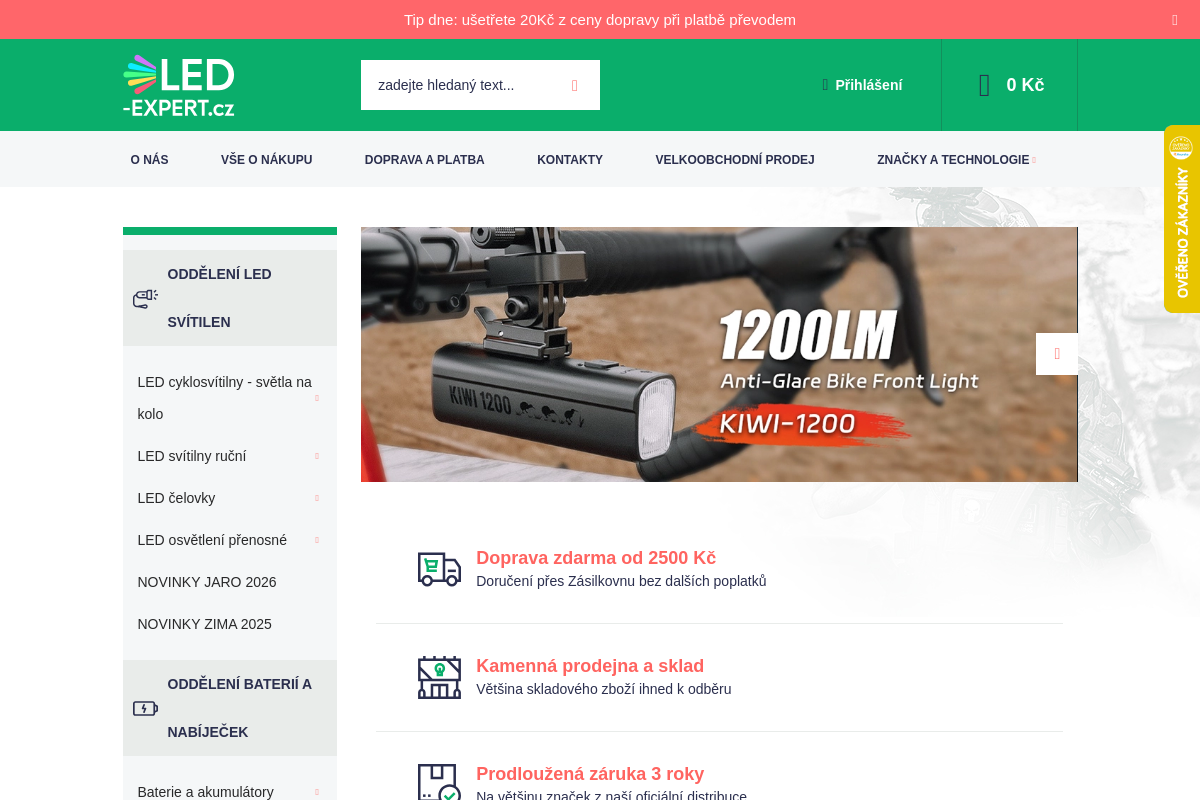This screenshot has height=800, width=1200.
Task: Open the DOPRAVA A PLATBA menu item
Action: pos(424,159)
